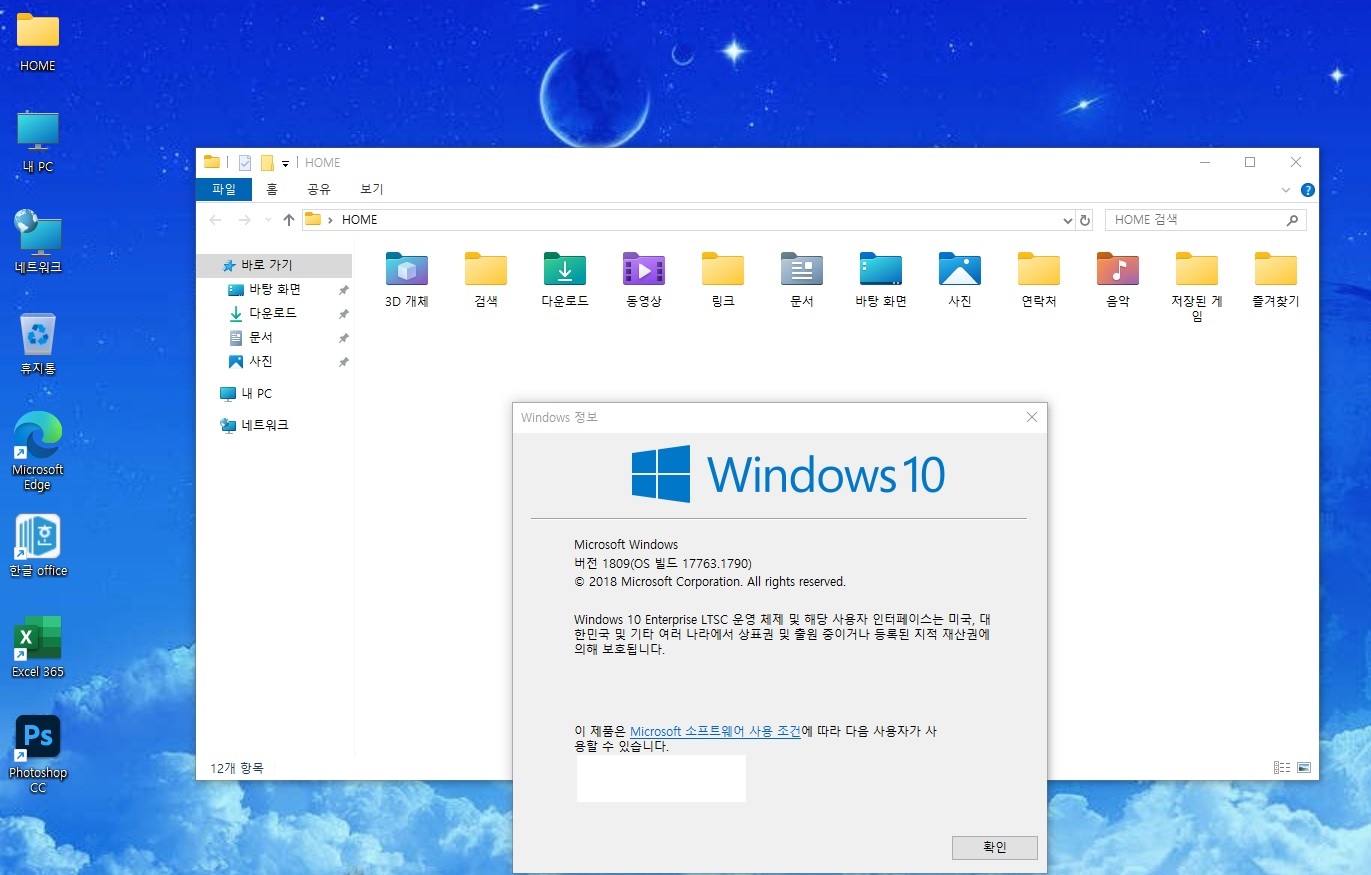Select the 문서 folder in file view
Image resolution: width=1371 pixels, height=875 pixels.
tap(802, 280)
